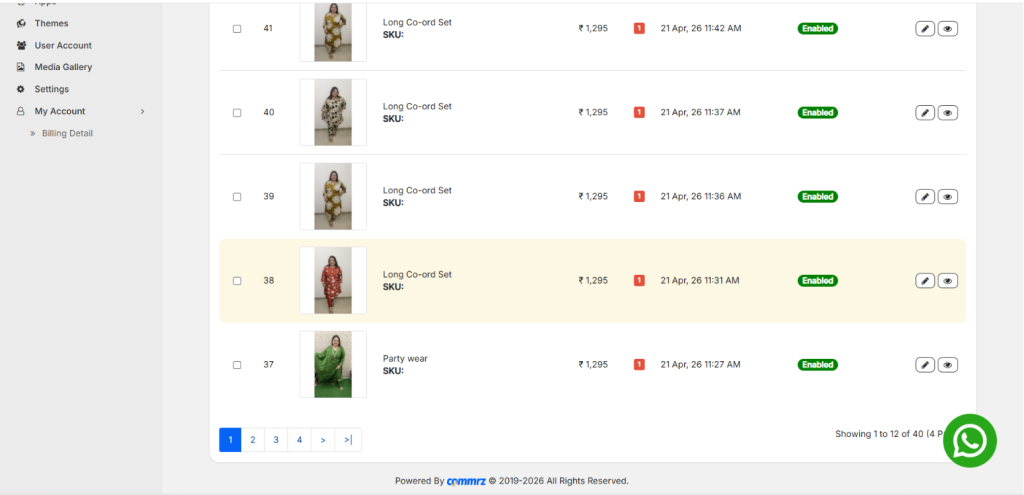1024x495 pixels.
Task: Click the edit pencil for product 37
Action: click(925, 364)
